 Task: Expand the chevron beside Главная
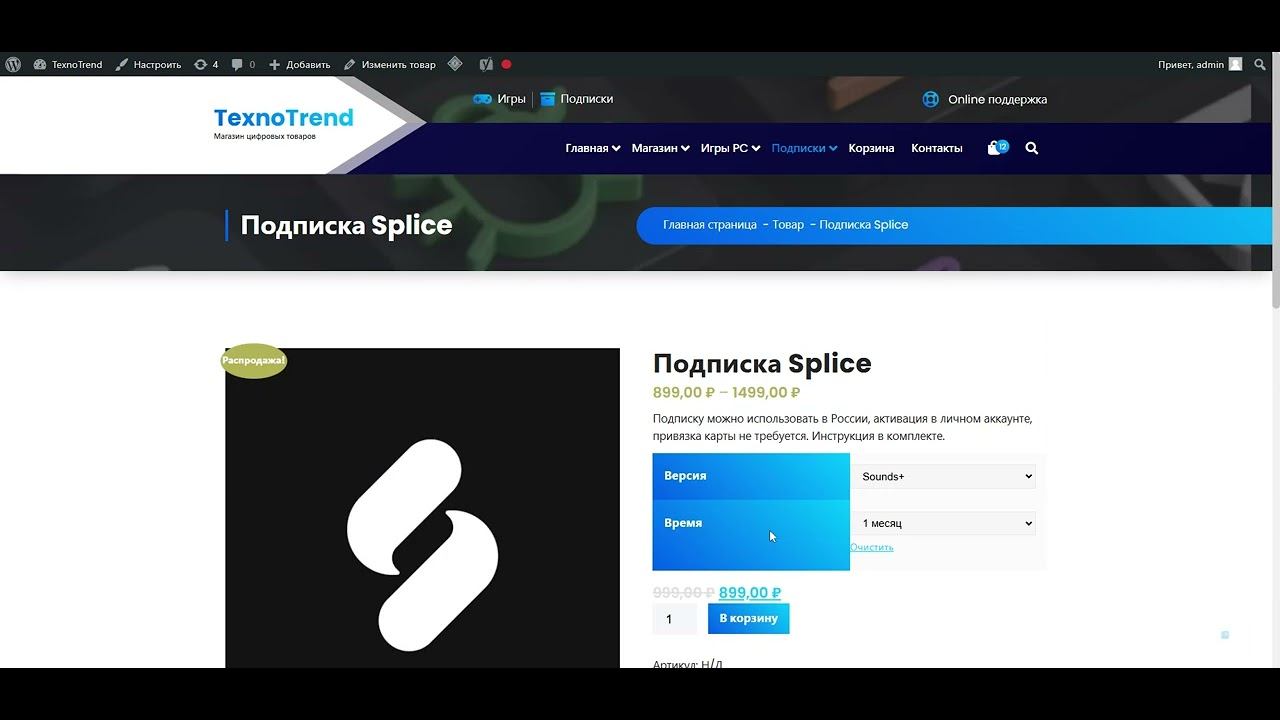(x=616, y=148)
